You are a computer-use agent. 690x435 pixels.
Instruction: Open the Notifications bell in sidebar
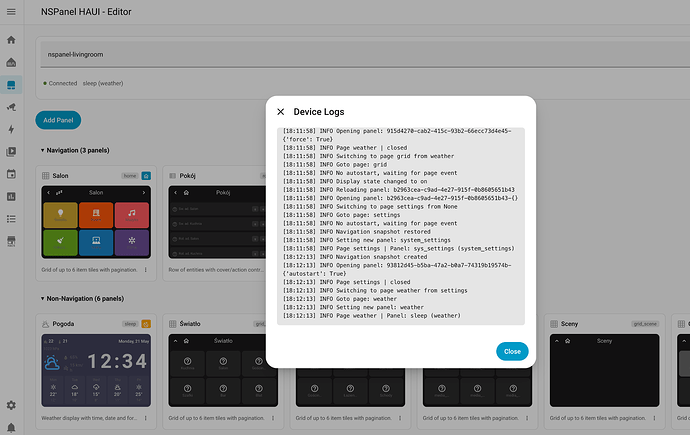(x=11, y=428)
